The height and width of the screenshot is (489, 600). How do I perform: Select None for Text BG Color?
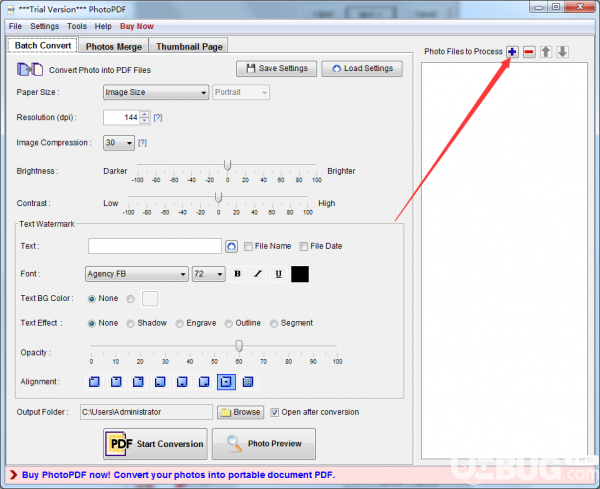click(x=91, y=299)
